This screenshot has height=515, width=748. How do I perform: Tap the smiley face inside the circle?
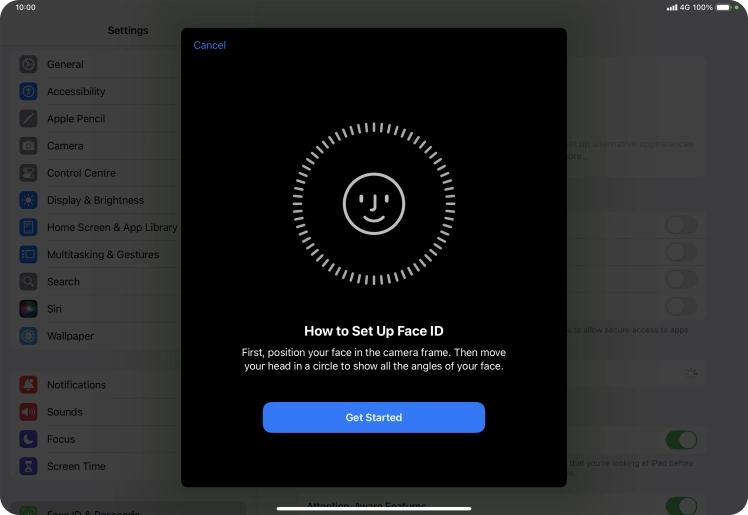coord(373,201)
